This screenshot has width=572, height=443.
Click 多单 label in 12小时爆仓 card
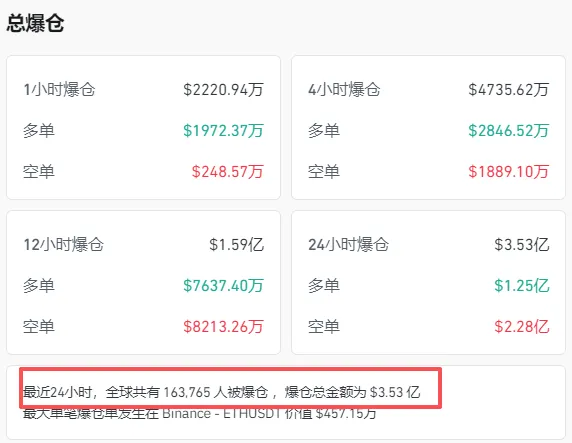click(x=39, y=285)
